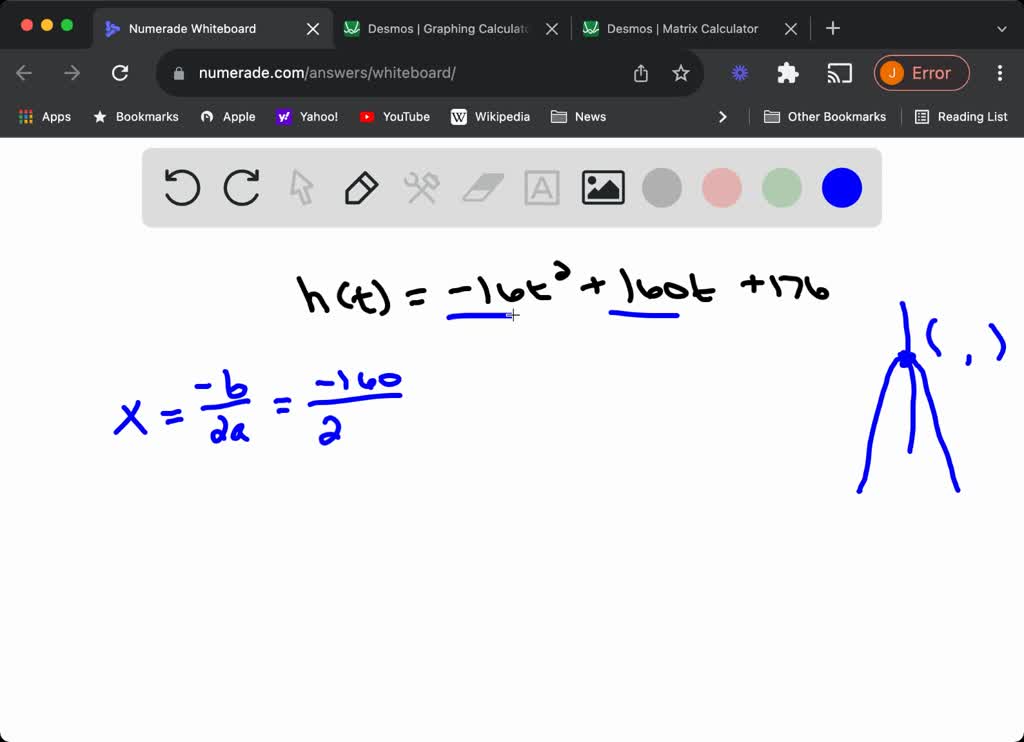Viewport: 1024px width, 742px height.
Task: Choose the green pen color
Action: 782,188
